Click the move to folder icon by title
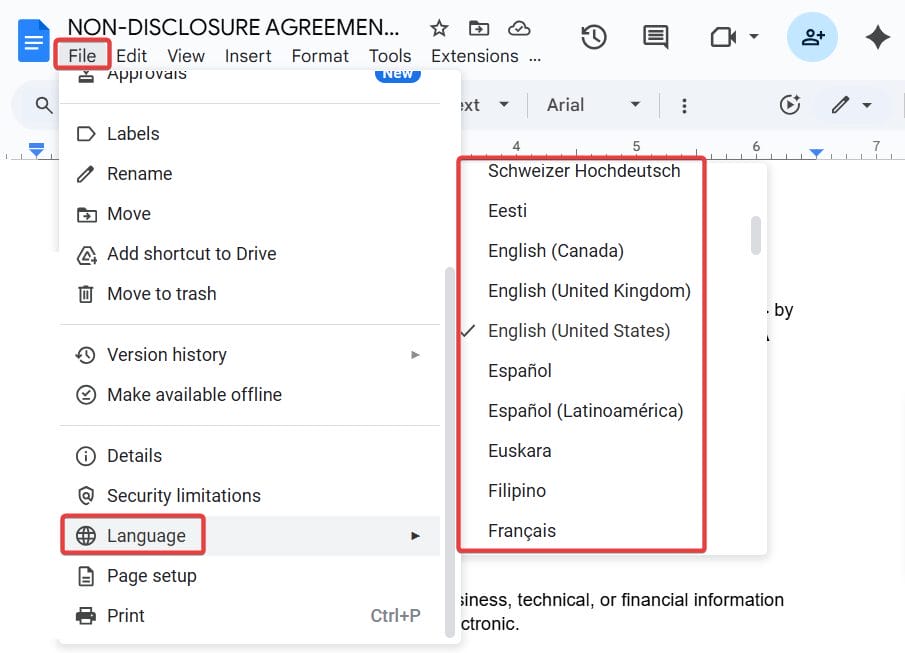Image resolution: width=905 pixels, height=653 pixels. [478, 28]
